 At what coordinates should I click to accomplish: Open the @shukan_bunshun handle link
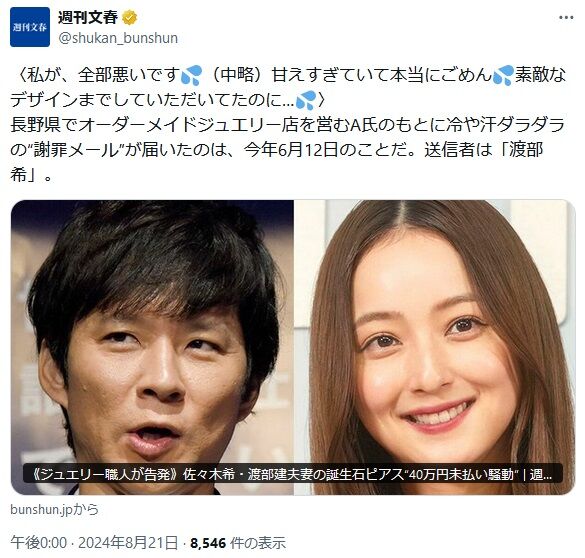[118, 38]
